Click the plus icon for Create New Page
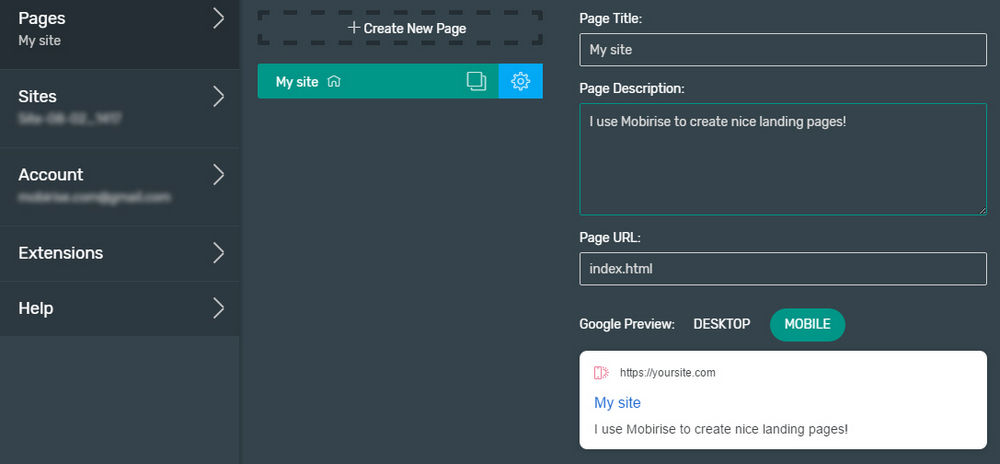The height and width of the screenshot is (464, 1000). 353,28
